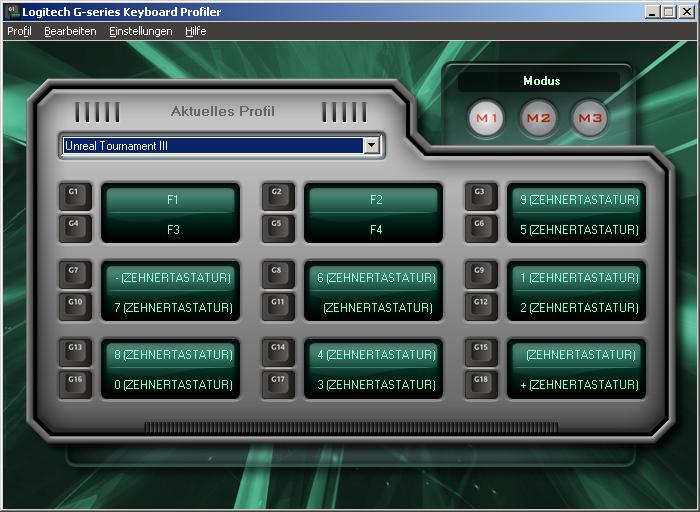Expand the profile dropdown arrow

tap(371, 146)
